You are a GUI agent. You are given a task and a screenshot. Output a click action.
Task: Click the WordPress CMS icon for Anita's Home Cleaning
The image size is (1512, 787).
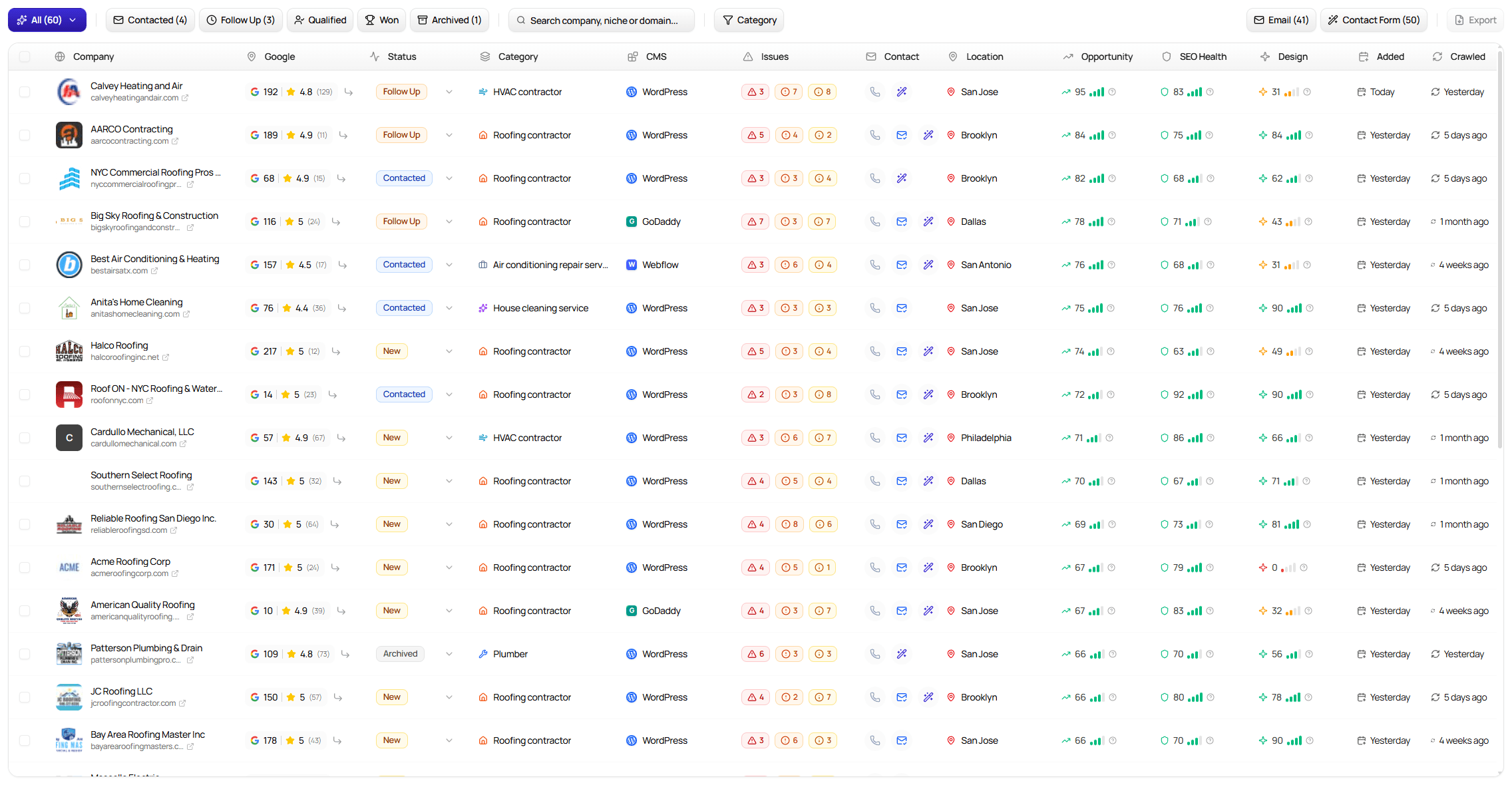(x=631, y=308)
